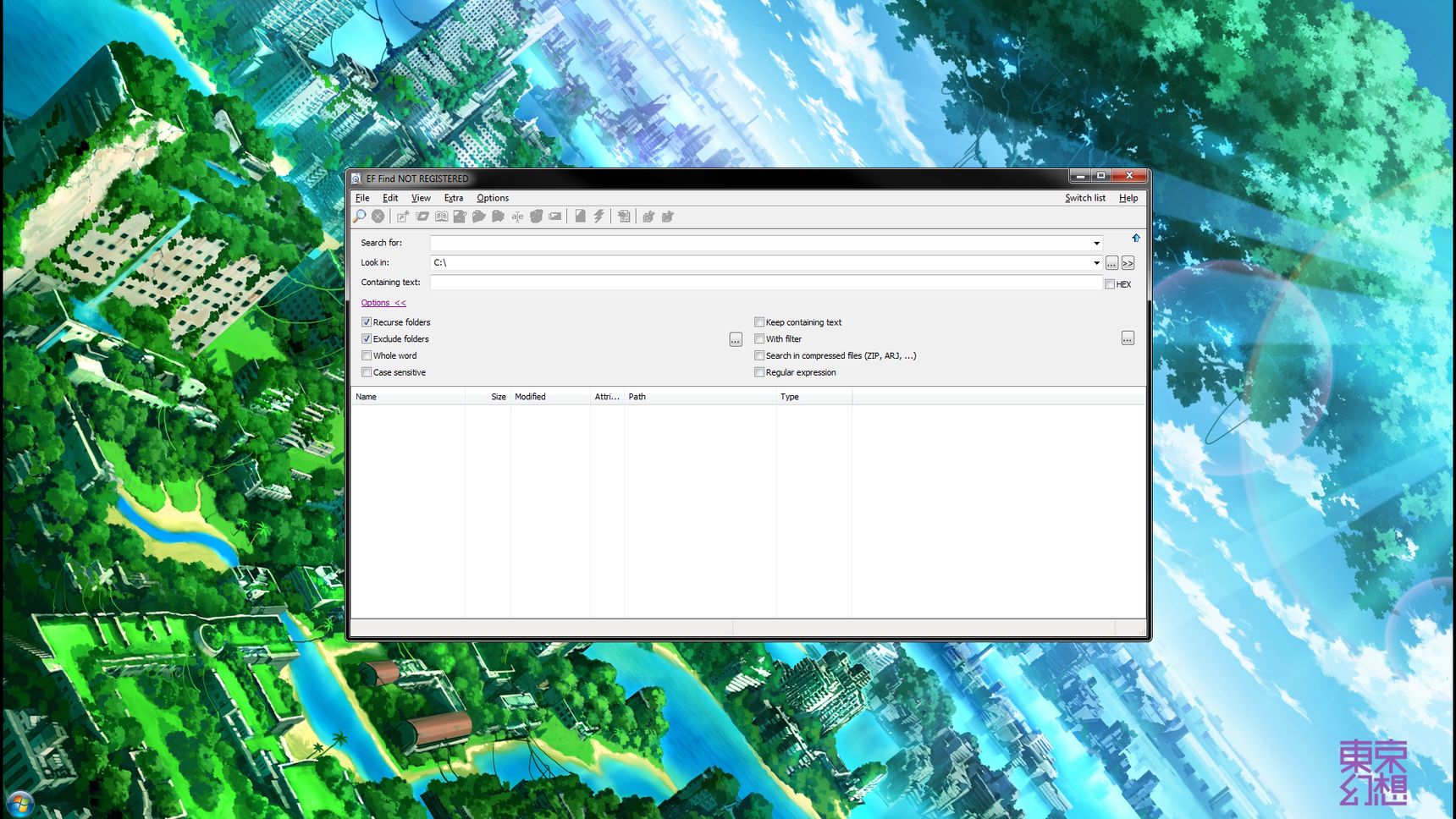Click the eraser-shaped toolbar icon

pyautogui.click(x=422, y=217)
